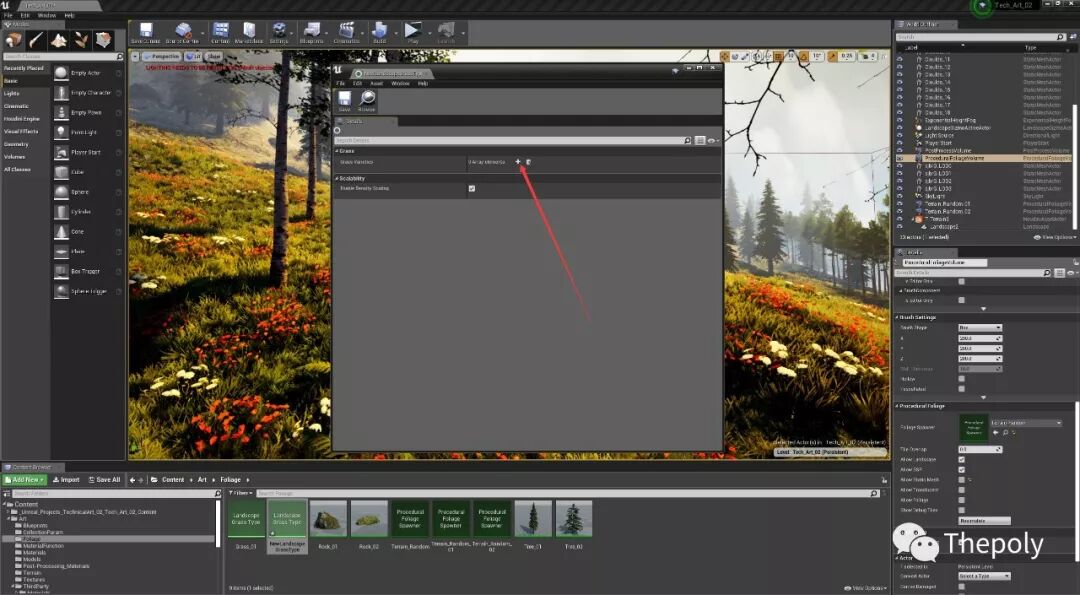The image size is (1080, 595).
Task: Click the Resimulate button
Action: (x=985, y=521)
